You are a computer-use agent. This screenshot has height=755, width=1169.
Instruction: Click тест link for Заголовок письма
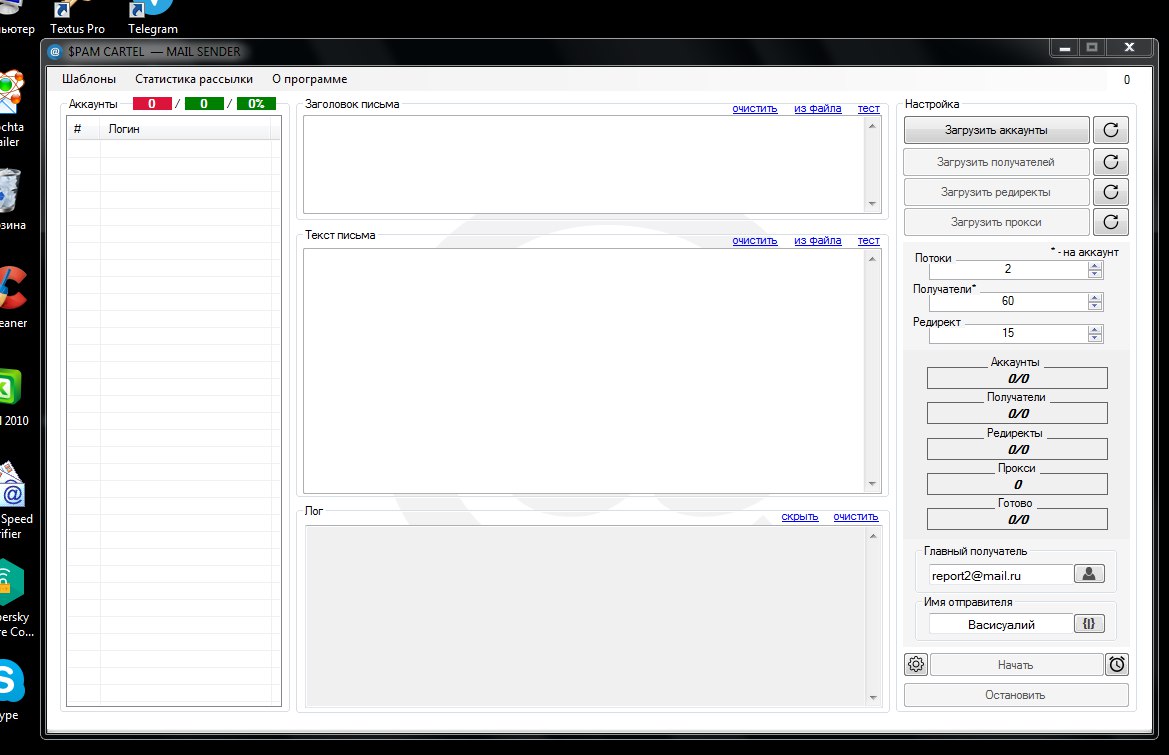[869, 108]
